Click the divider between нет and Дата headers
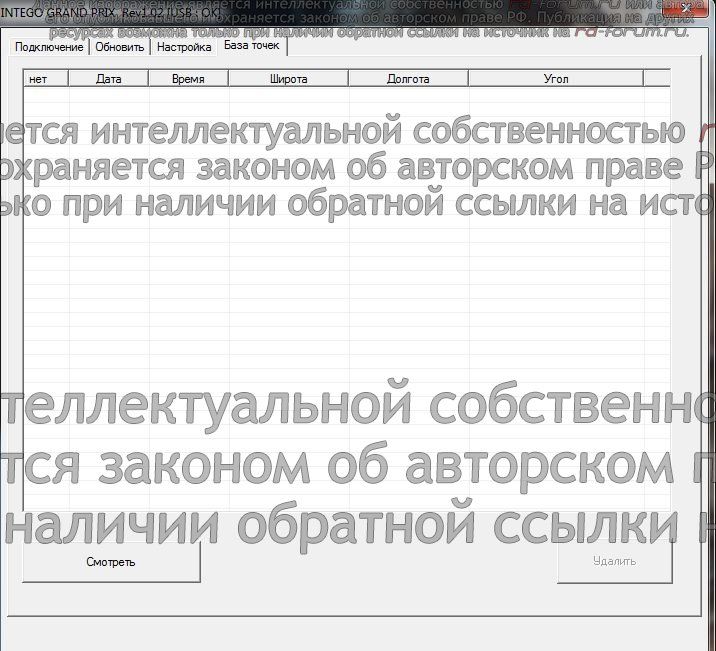This screenshot has height=651, width=716. click(x=69, y=78)
